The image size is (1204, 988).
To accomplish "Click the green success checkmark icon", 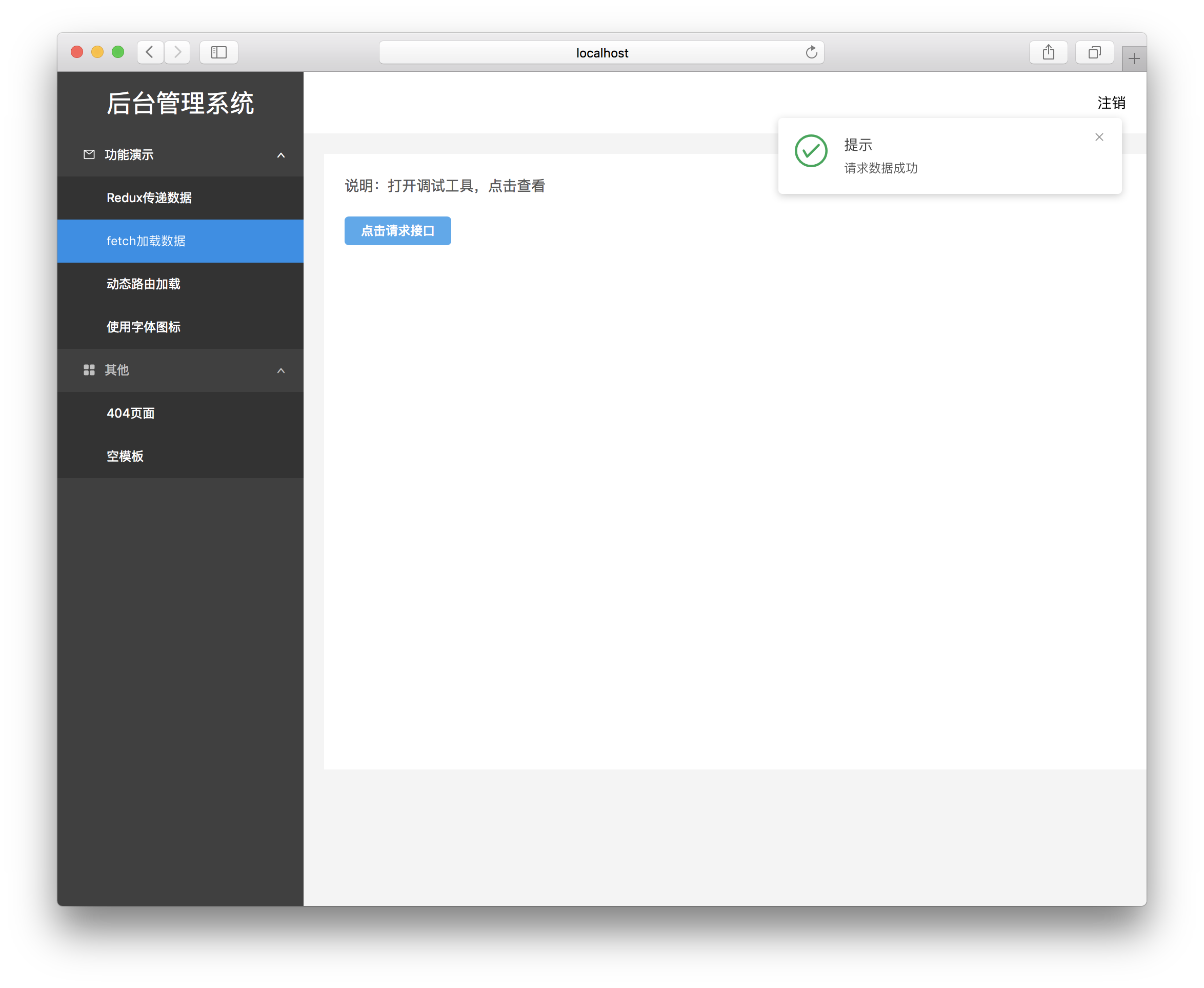I will point(810,151).
